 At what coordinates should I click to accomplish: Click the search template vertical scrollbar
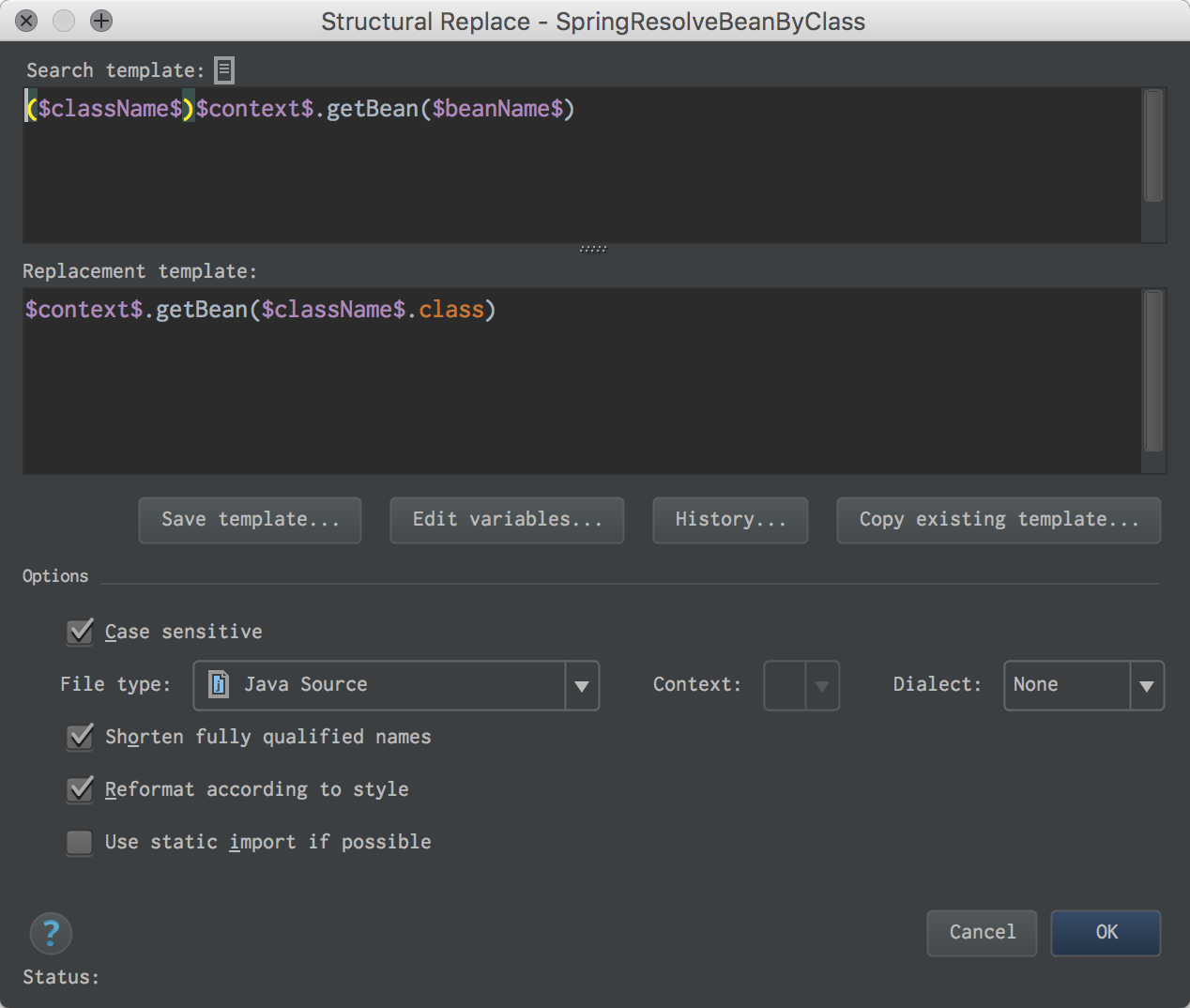(1154, 146)
